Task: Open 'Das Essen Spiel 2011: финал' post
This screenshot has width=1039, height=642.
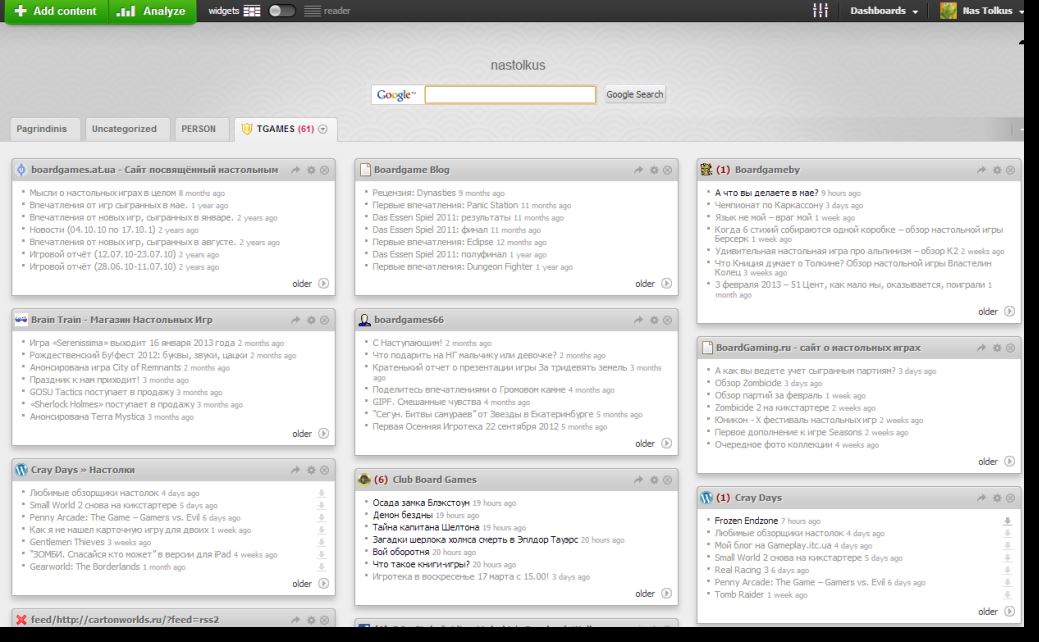Action: 430,230
